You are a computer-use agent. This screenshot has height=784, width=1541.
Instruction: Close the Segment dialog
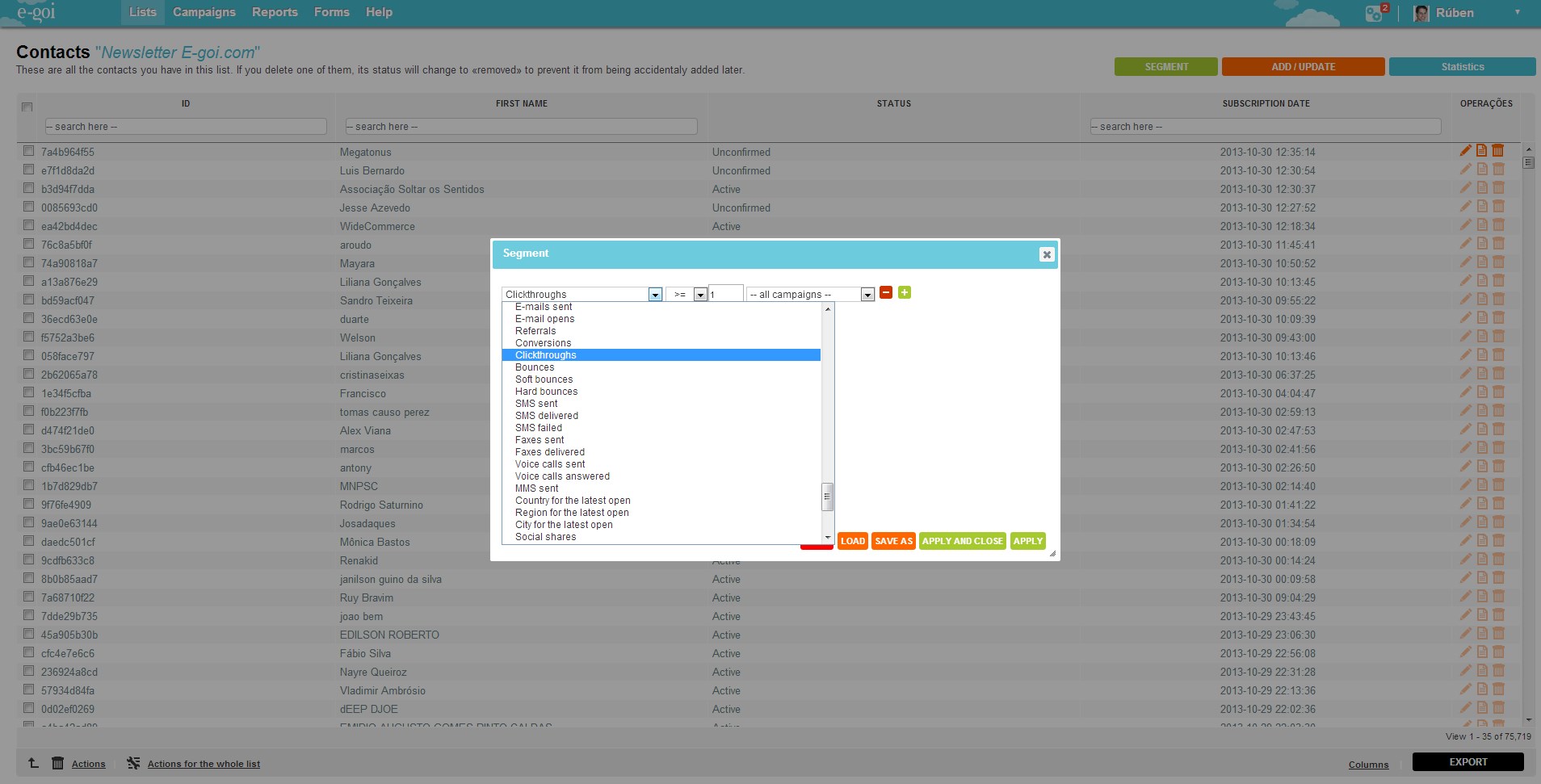[x=1047, y=254]
